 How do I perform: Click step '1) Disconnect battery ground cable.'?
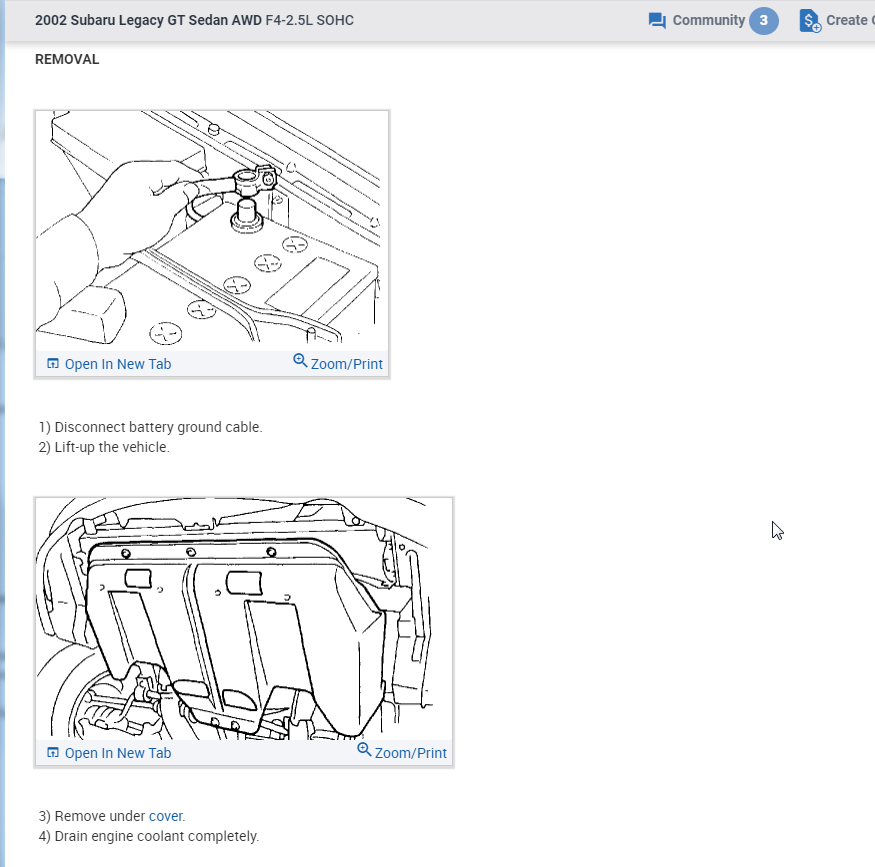point(151,427)
